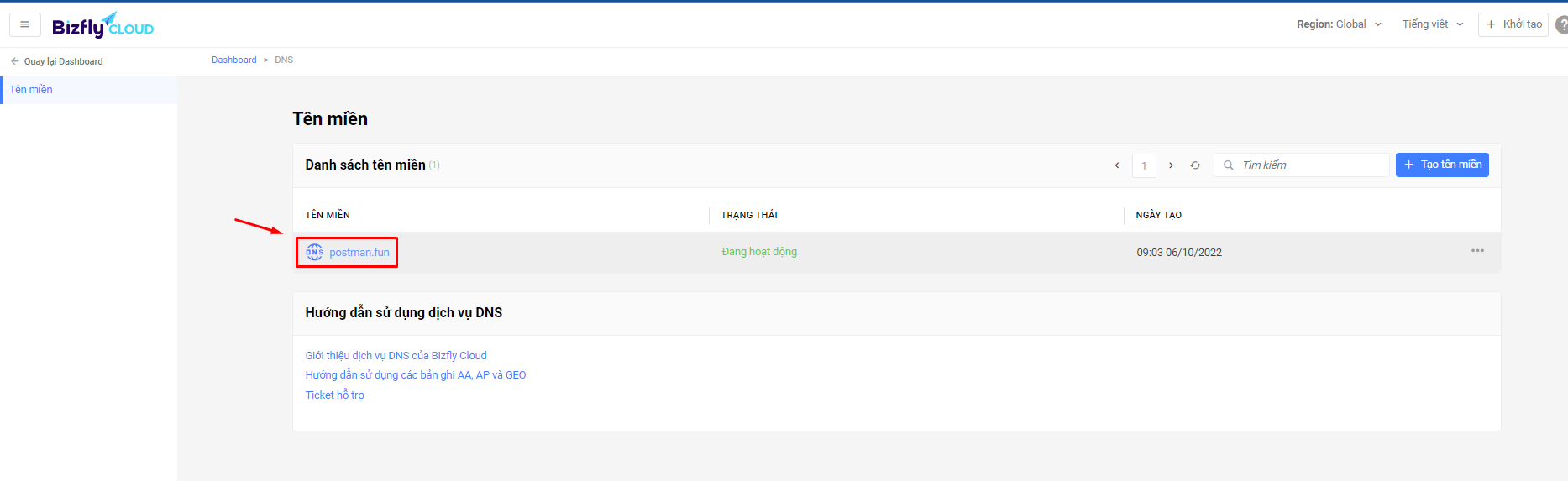This screenshot has width=1568, height=481.
Task: Click the Khởi tạo button
Action: (x=1513, y=24)
